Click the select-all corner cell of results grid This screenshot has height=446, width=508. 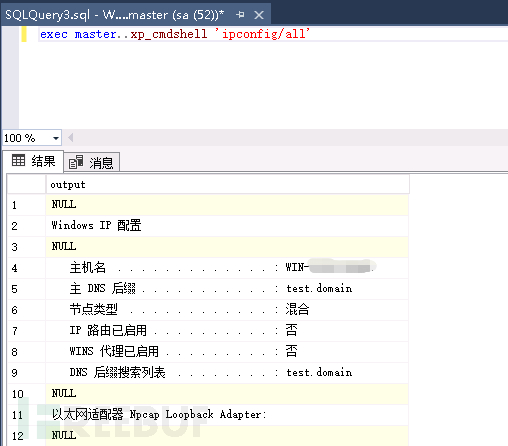point(27,184)
